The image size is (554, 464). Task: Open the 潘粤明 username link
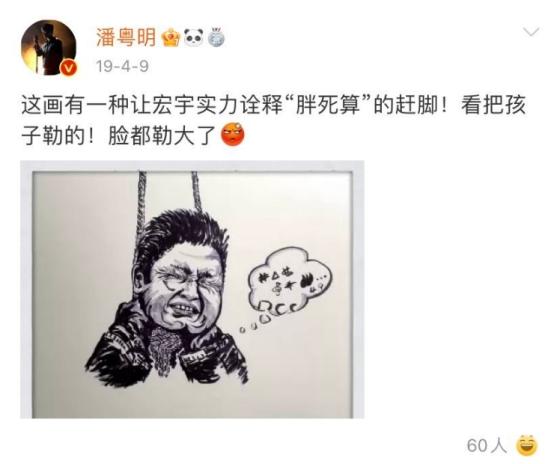[126, 37]
